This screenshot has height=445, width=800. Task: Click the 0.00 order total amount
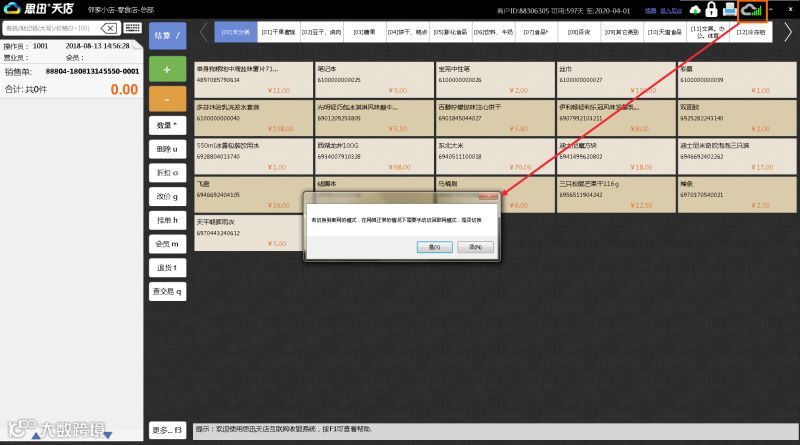coord(124,90)
